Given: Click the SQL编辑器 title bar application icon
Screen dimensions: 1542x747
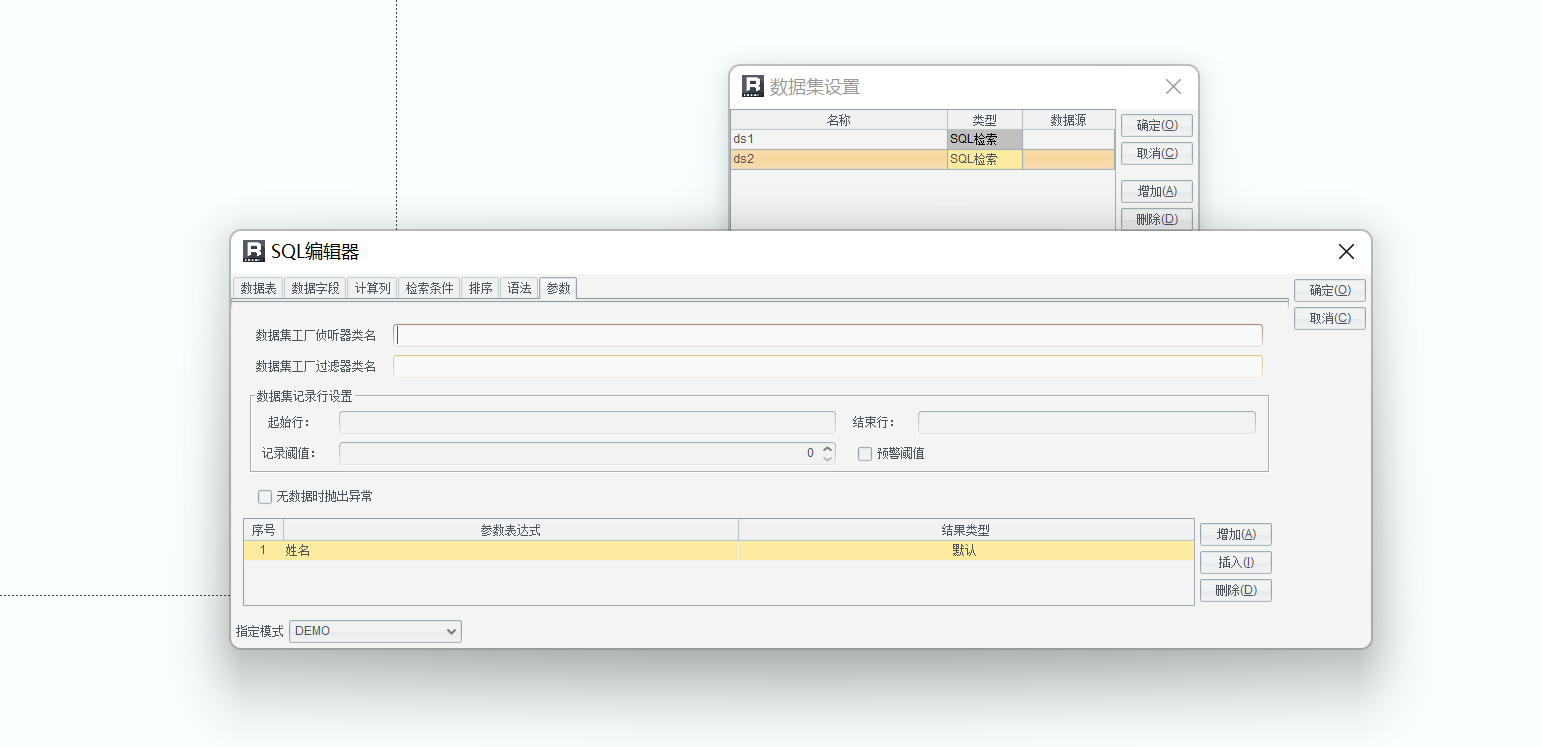Looking at the screenshot, I should 254,251.
